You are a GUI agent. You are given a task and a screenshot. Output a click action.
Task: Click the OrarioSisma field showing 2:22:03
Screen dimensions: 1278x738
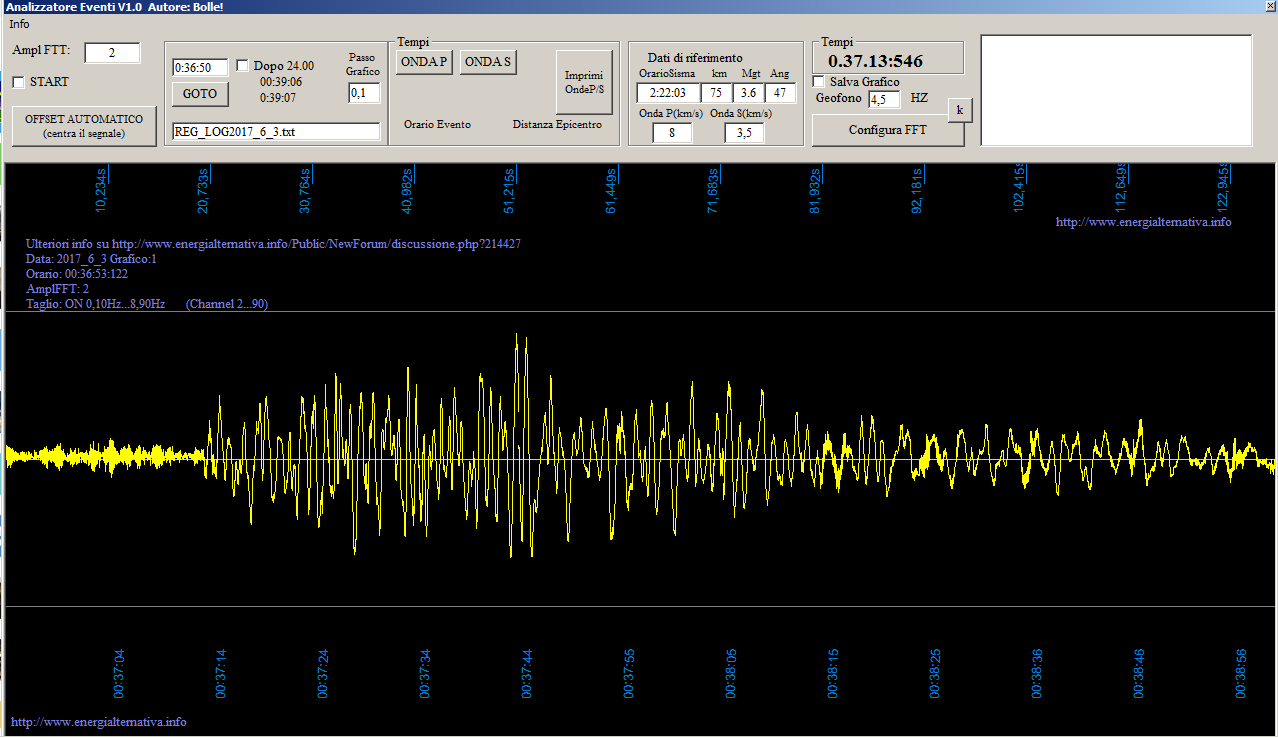click(x=666, y=93)
